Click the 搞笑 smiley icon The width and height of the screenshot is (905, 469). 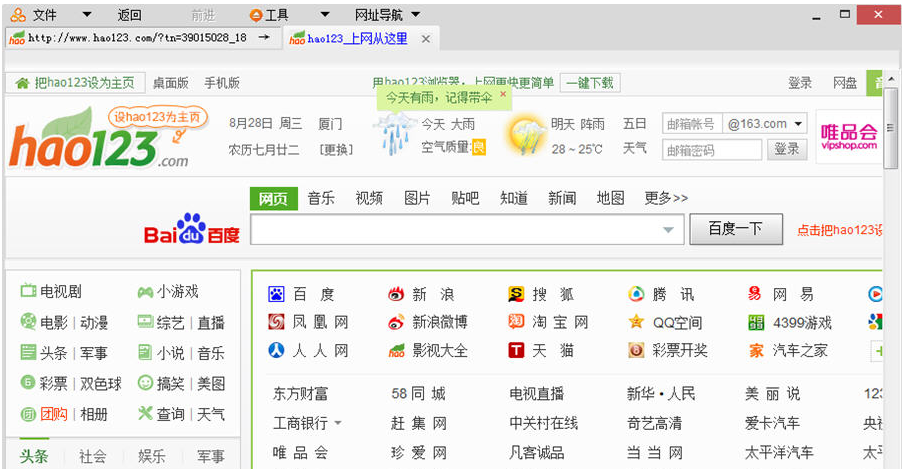(145, 382)
